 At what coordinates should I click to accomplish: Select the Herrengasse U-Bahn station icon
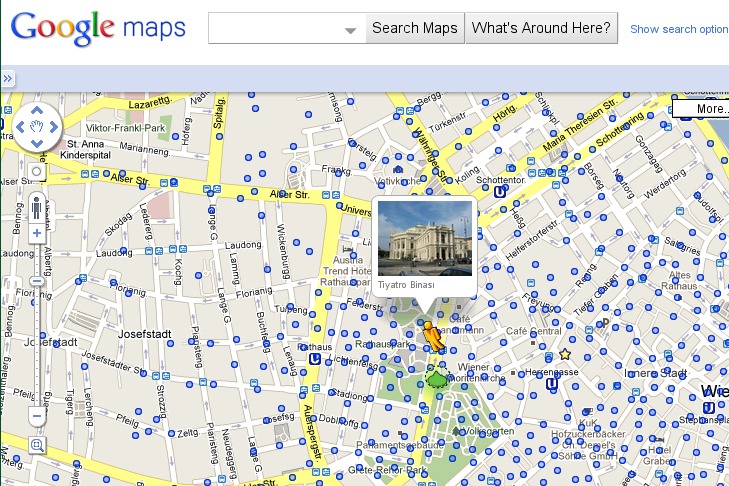click(x=551, y=383)
